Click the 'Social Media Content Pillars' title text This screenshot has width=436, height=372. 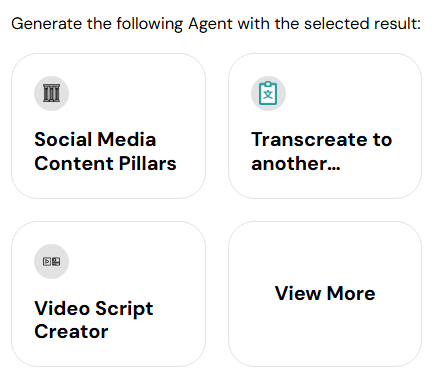point(105,151)
